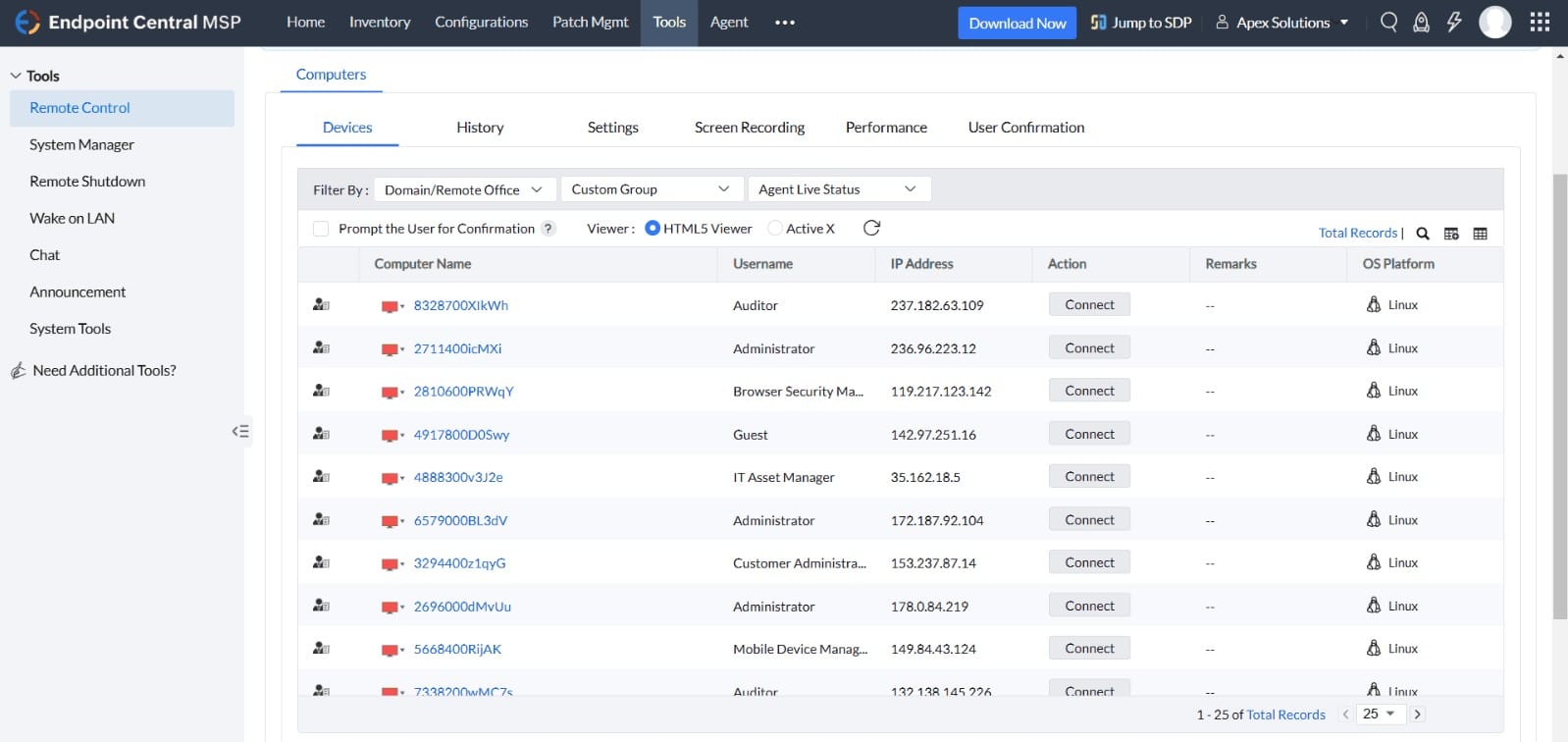The image size is (1568, 742).
Task: Open Wake on LAN in the sidebar
Action: click(72, 218)
